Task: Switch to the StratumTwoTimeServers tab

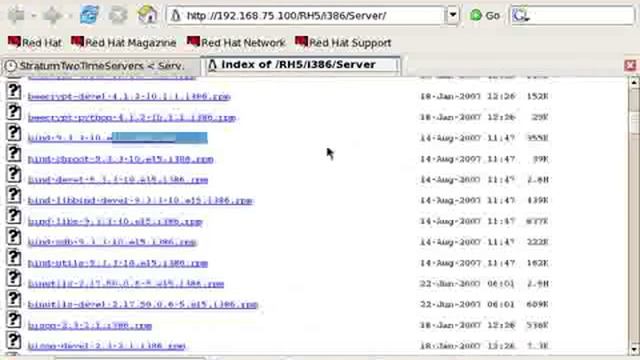Action: click(x=100, y=66)
